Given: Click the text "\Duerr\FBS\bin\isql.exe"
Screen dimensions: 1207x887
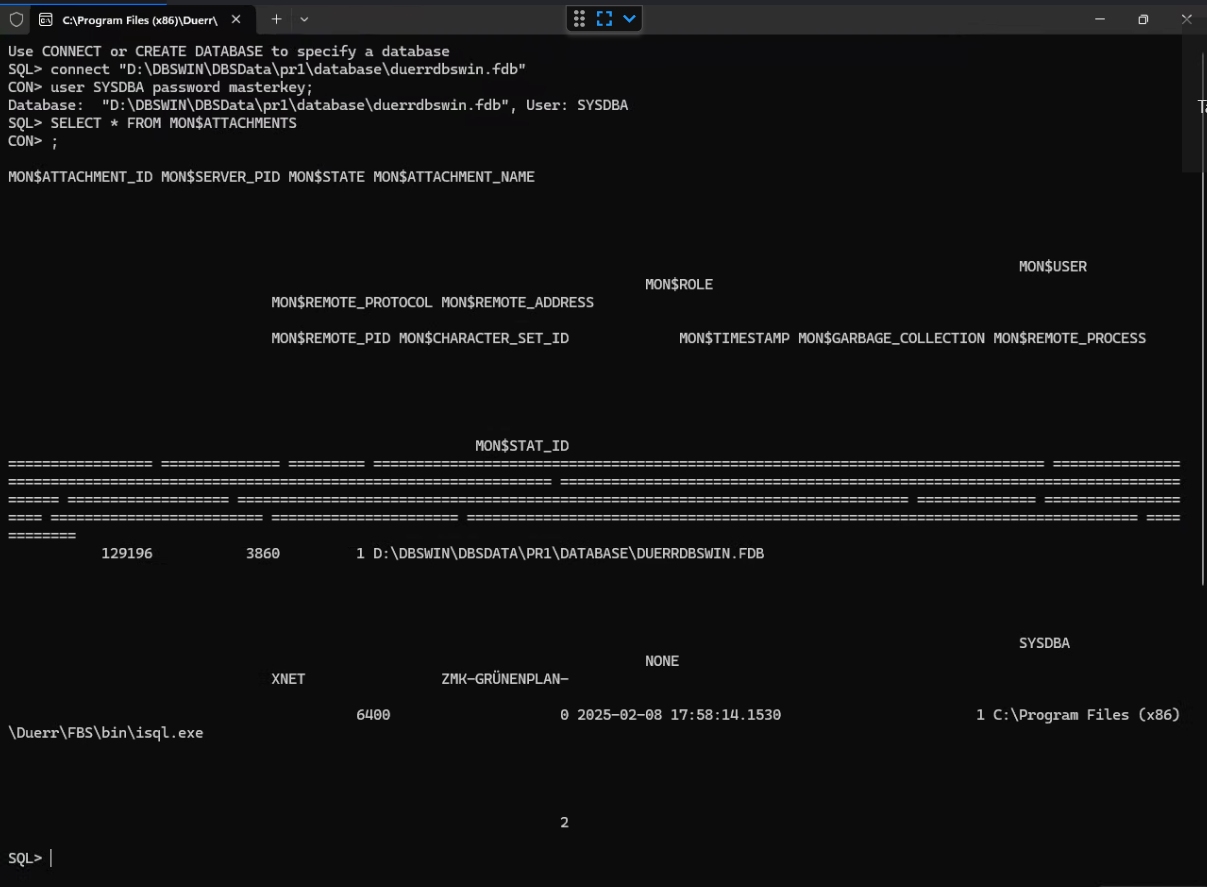Looking at the screenshot, I should coord(105,733).
